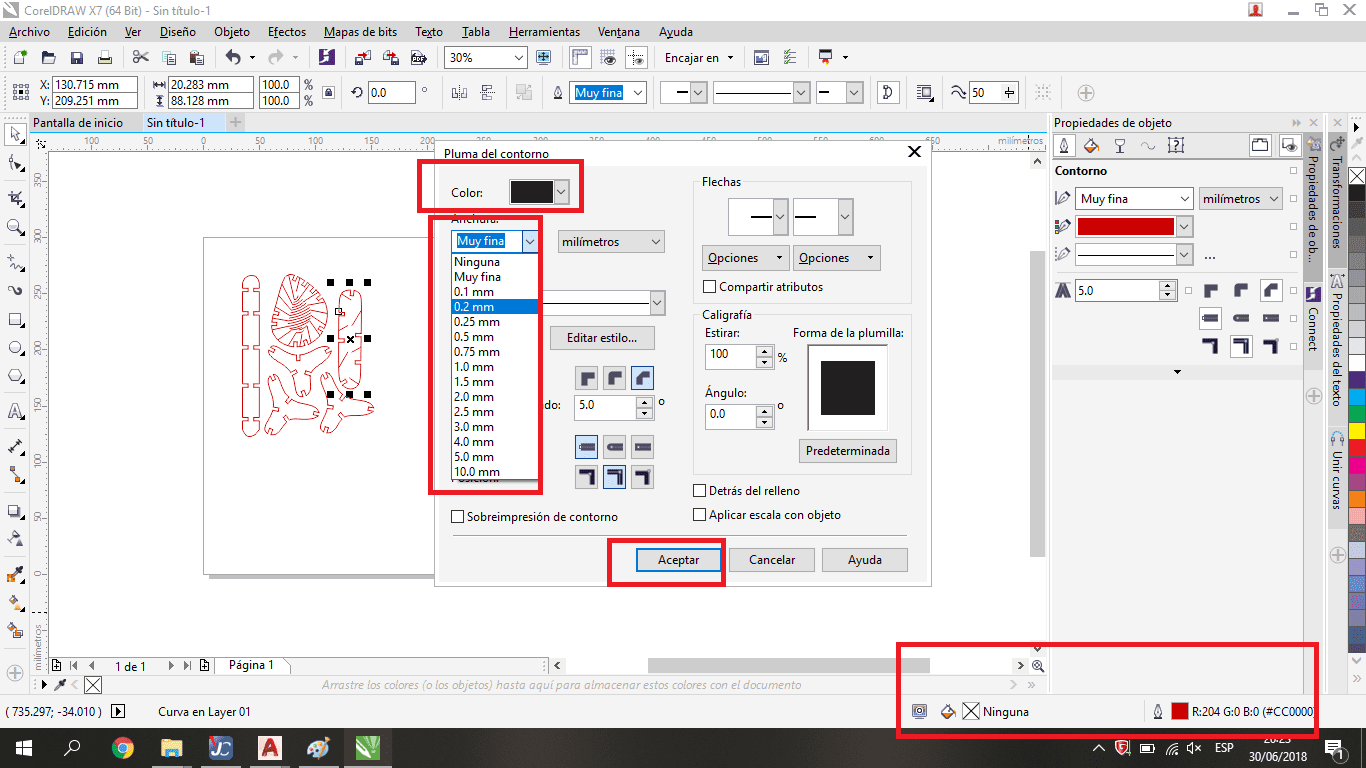The width and height of the screenshot is (1366, 768).
Task: Click the Mirror horizontally icon
Action: [461, 93]
